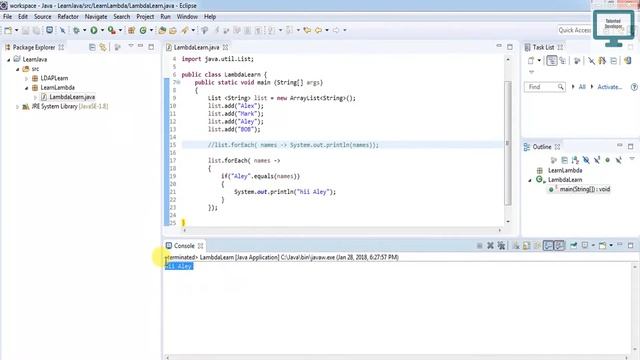Open the Debug button dropdown arrow
Image resolution: width=640 pixels, height=360 pixels.
click(x=84, y=30)
